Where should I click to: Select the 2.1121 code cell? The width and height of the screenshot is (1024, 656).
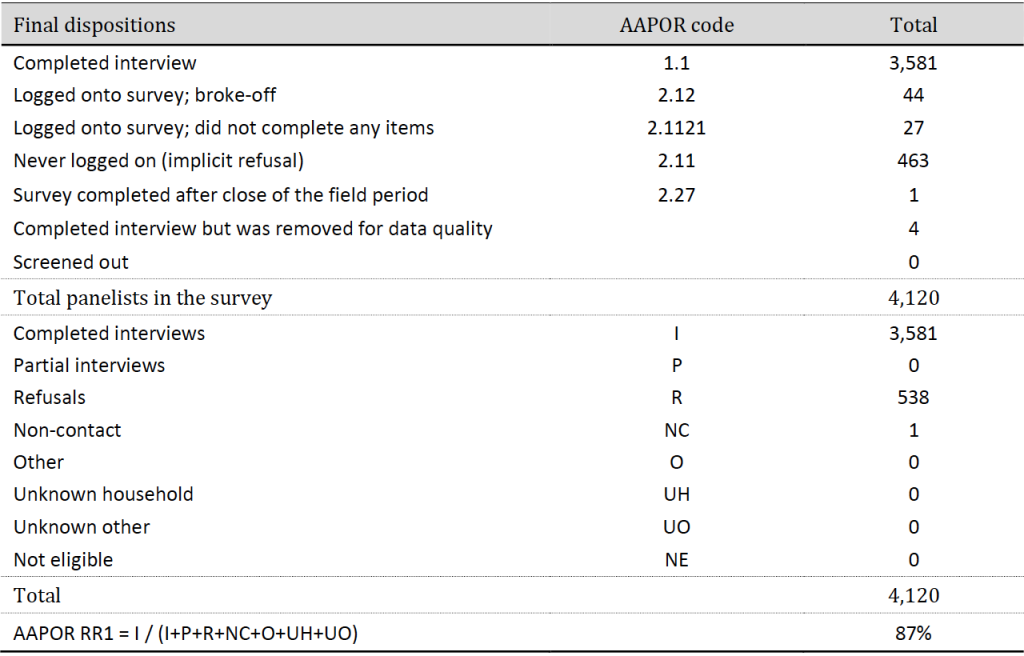point(676,128)
